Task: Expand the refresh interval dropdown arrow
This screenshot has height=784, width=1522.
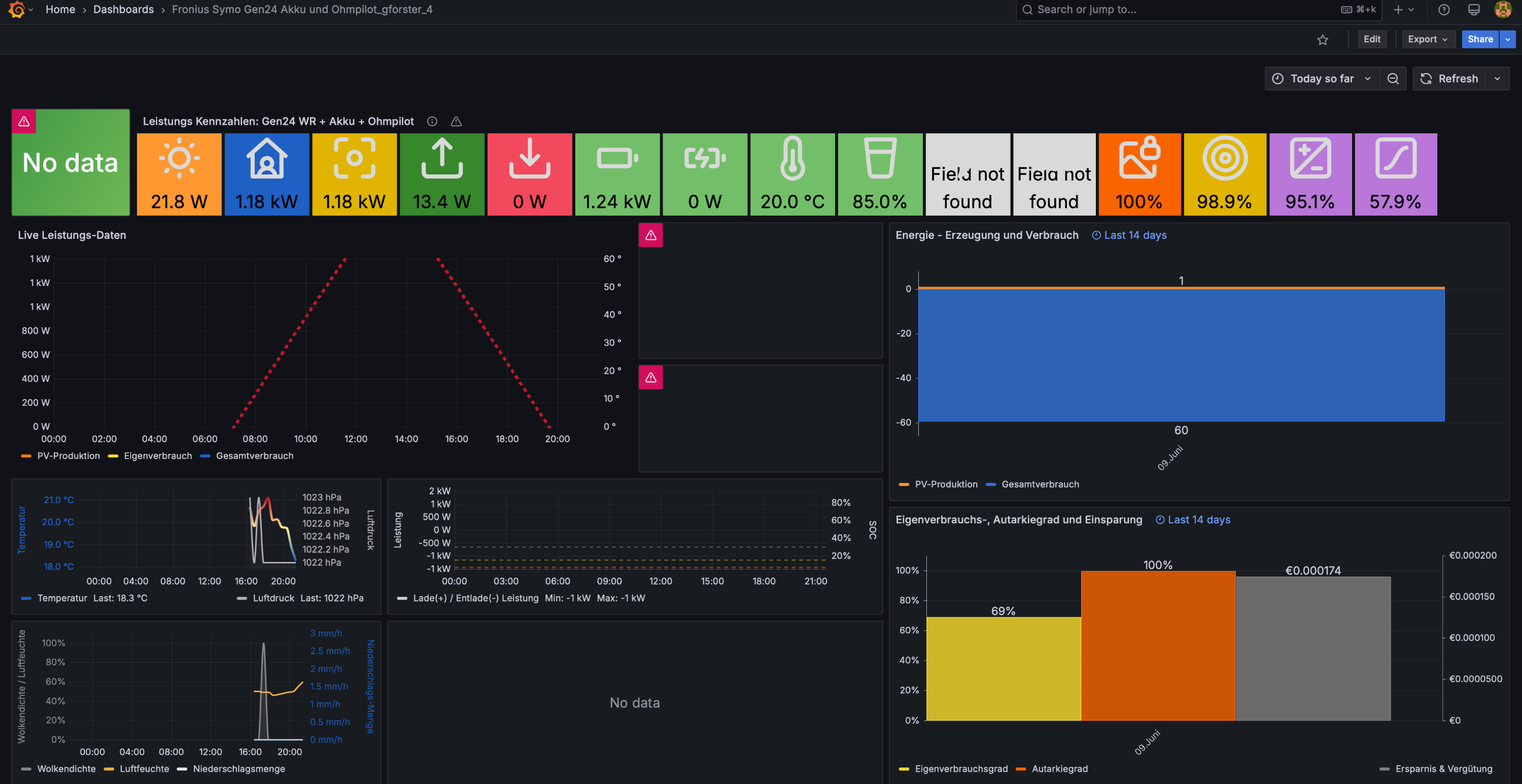Action: (1497, 79)
